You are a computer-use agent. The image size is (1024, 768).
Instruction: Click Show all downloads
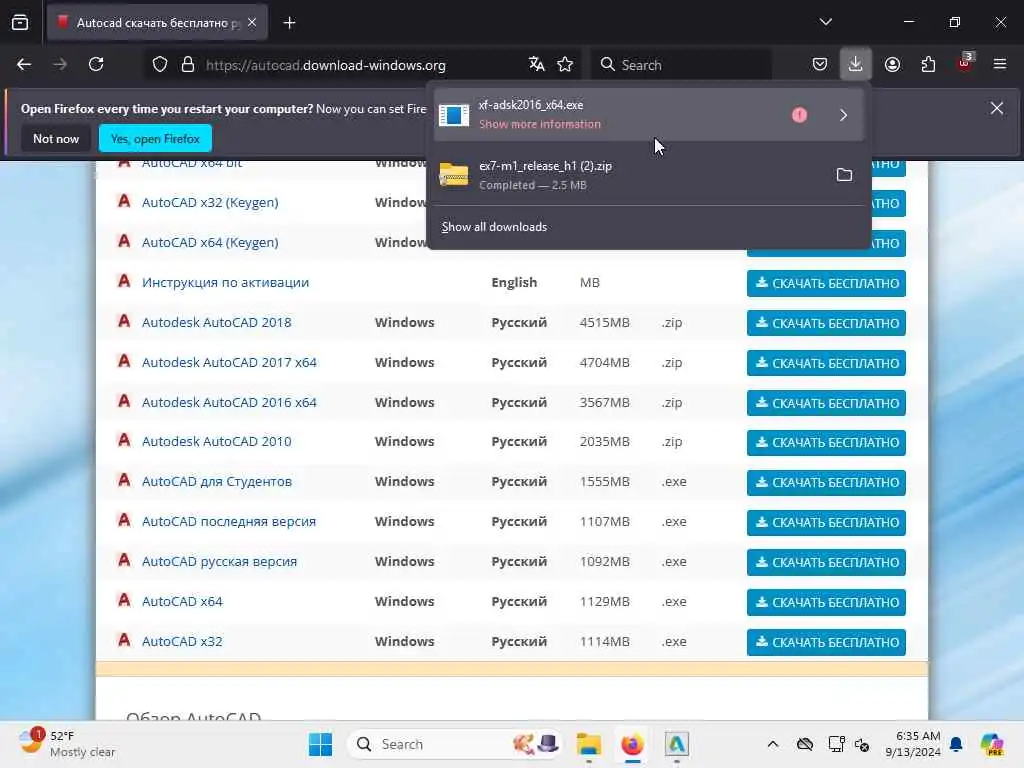(x=494, y=227)
